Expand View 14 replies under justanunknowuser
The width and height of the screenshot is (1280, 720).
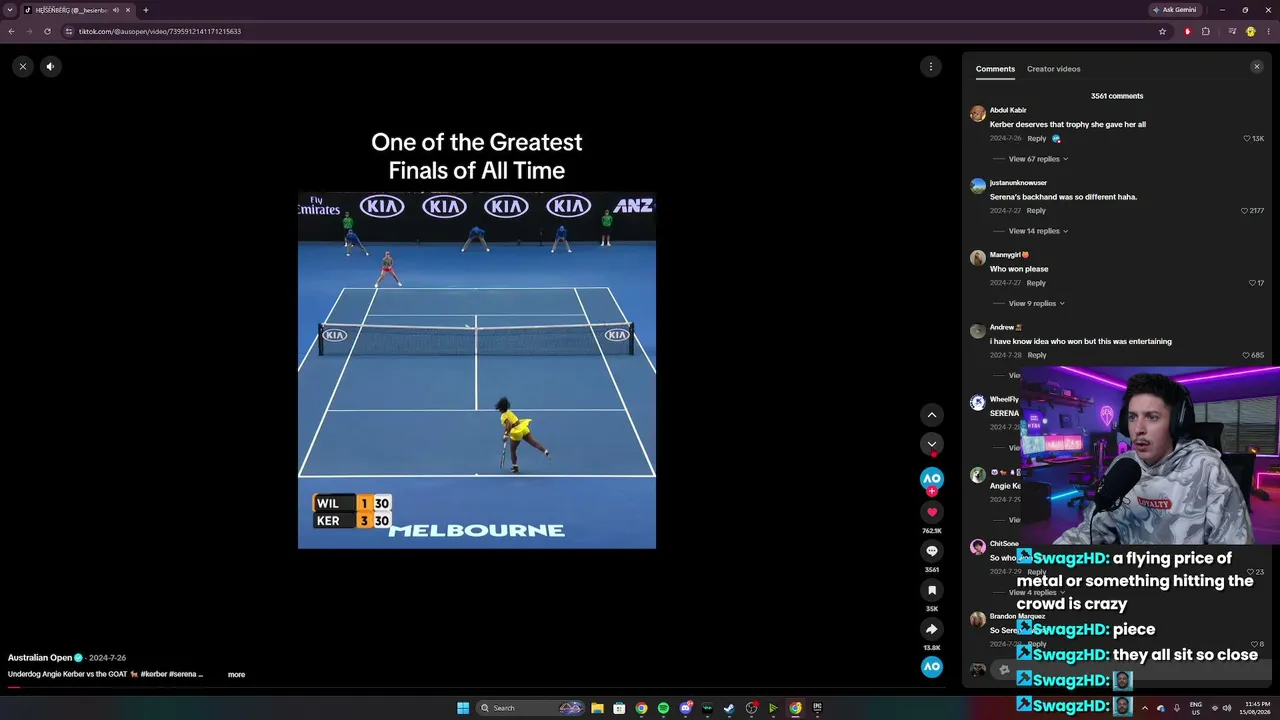[x=1038, y=231]
